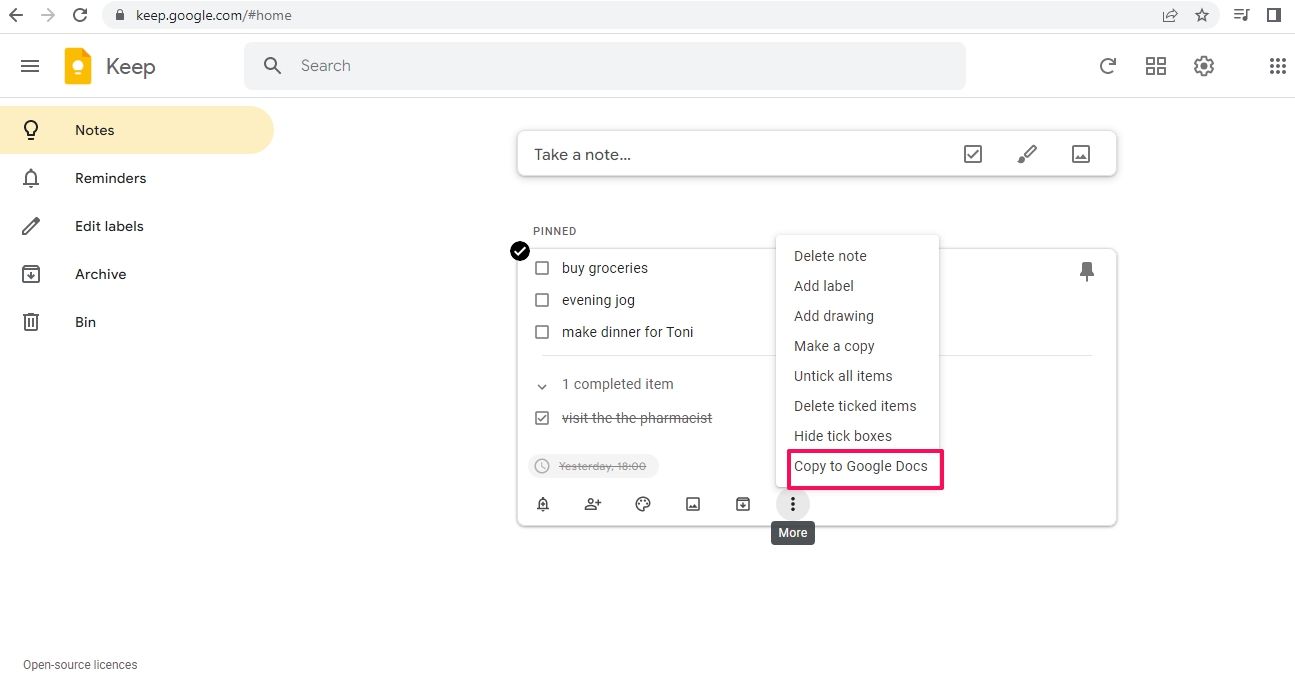Click the share page icon in address bar
This screenshot has height=679, width=1295.
pyautogui.click(x=1170, y=15)
